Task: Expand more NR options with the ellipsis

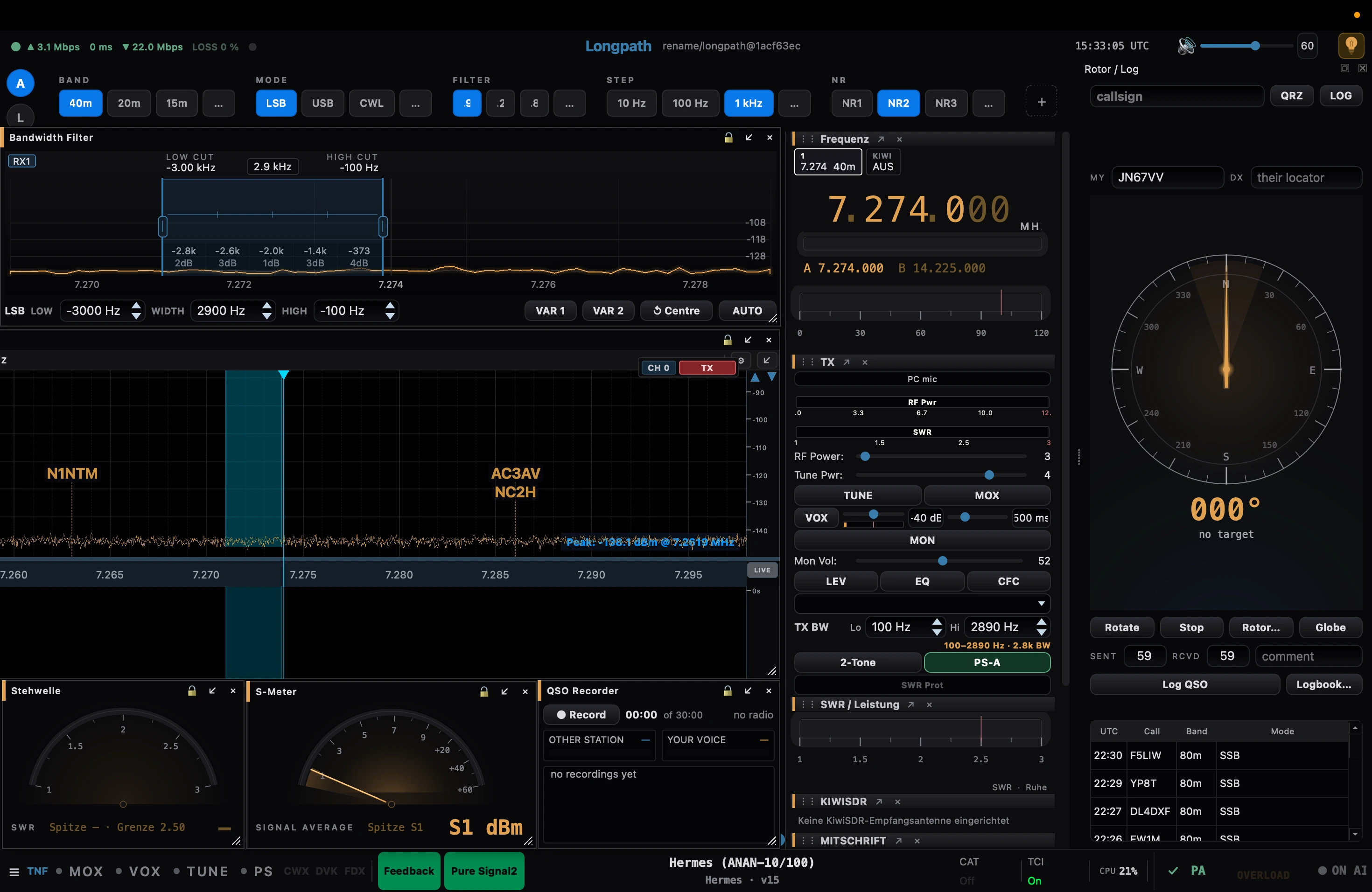Action: [x=988, y=103]
